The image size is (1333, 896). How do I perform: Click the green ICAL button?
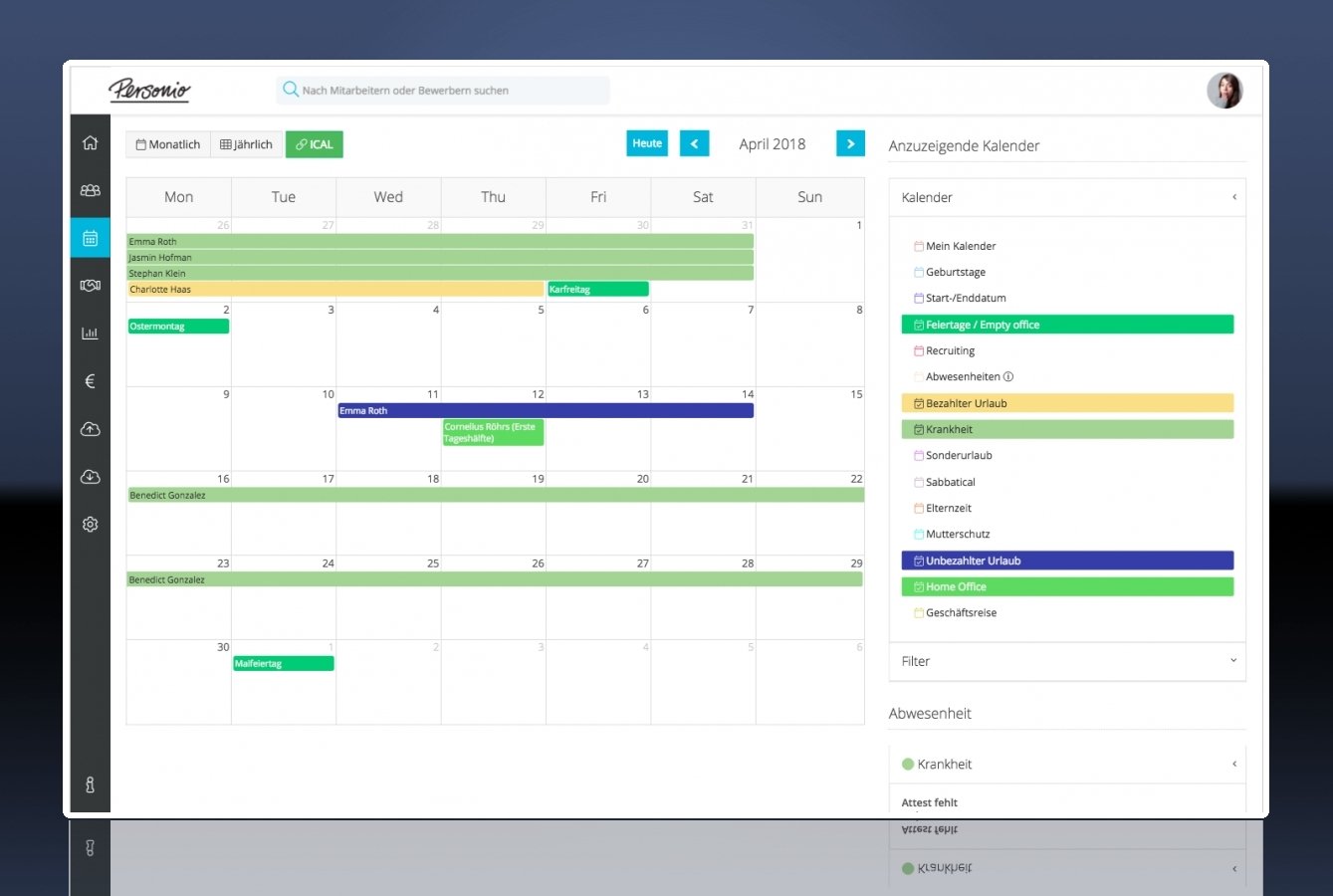click(314, 144)
